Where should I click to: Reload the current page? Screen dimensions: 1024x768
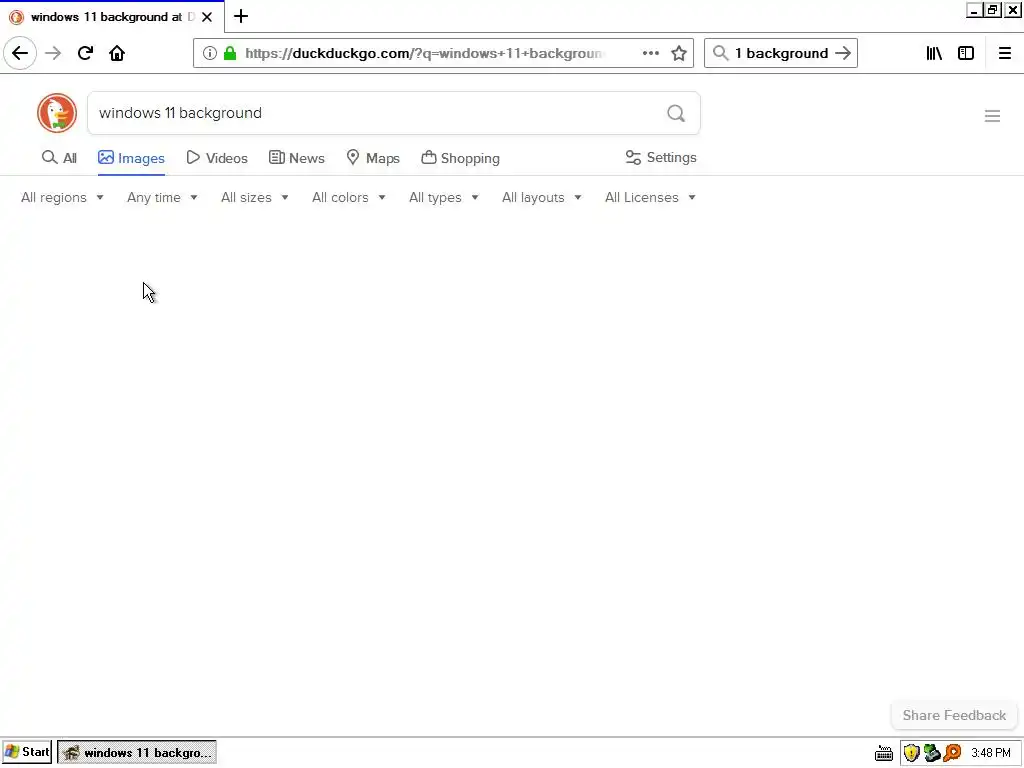[x=85, y=53]
